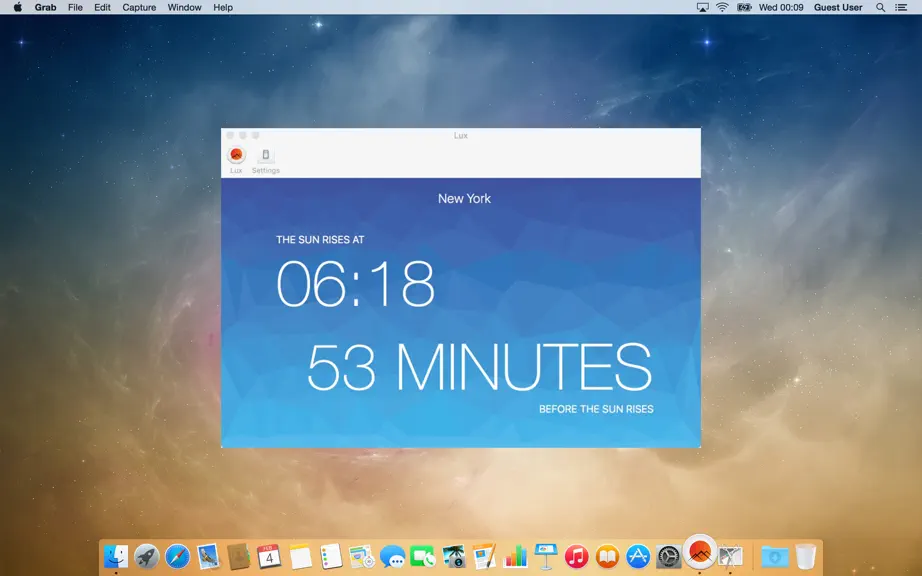Image resolution: width=922 pixels, height=576 pixels.
Task: Open Calendar icon showing 4
Action: pyautogui.click(x=269, y=556)
